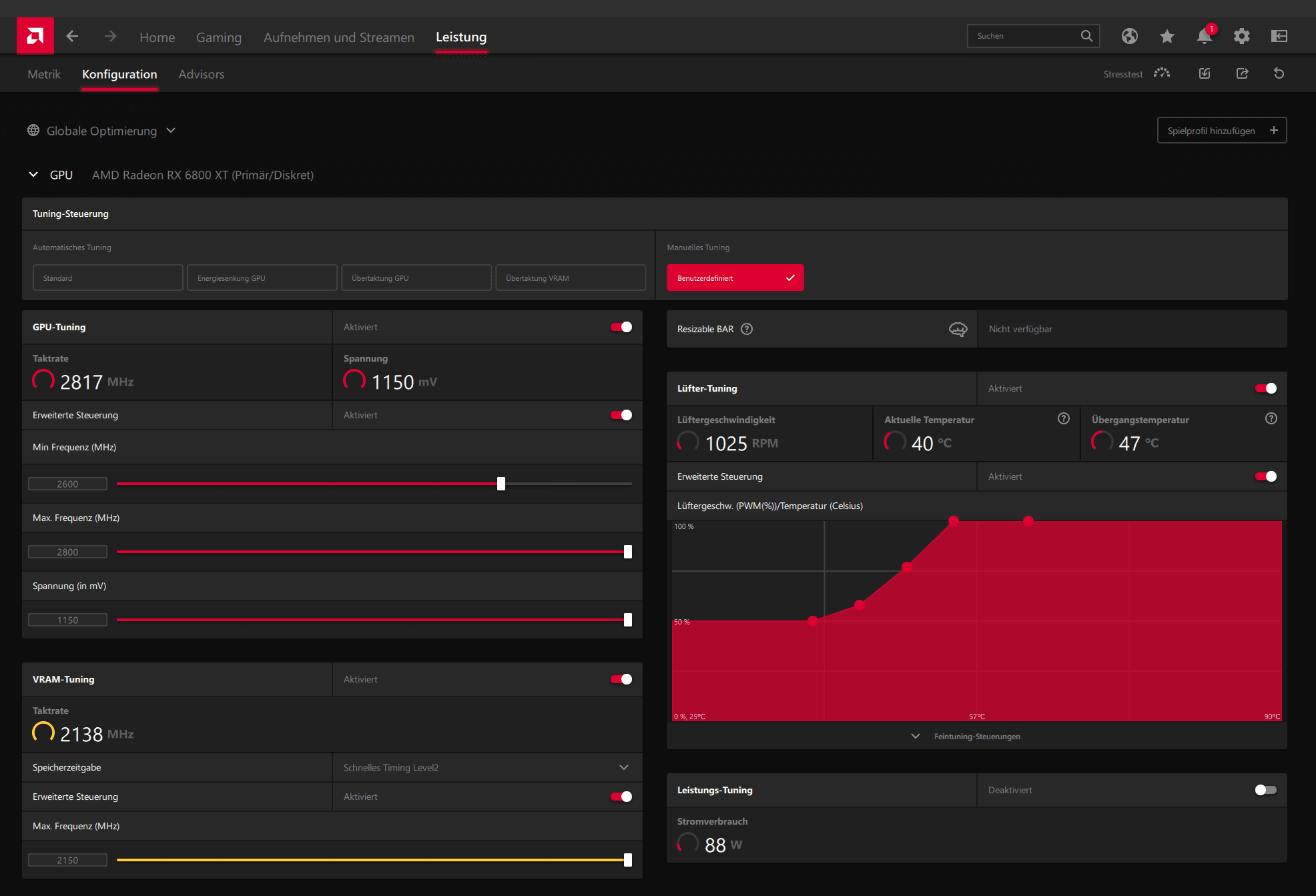Go back with the left arrow
The width and height of the screenshot is (1316, 896).
[73, 36]
